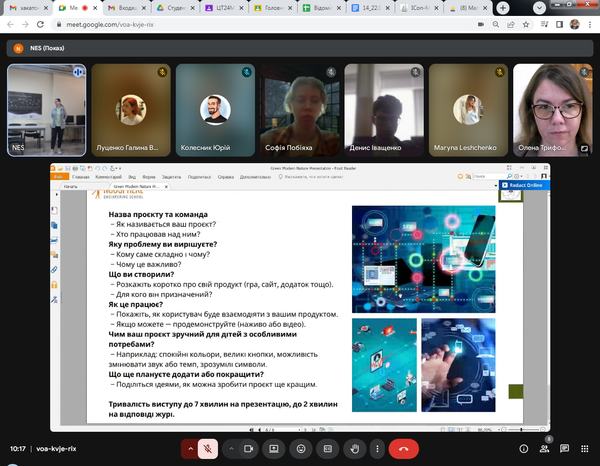600x466 pixels.
Task: Click the meet.google.com address bar
Action: pos(250,23)
